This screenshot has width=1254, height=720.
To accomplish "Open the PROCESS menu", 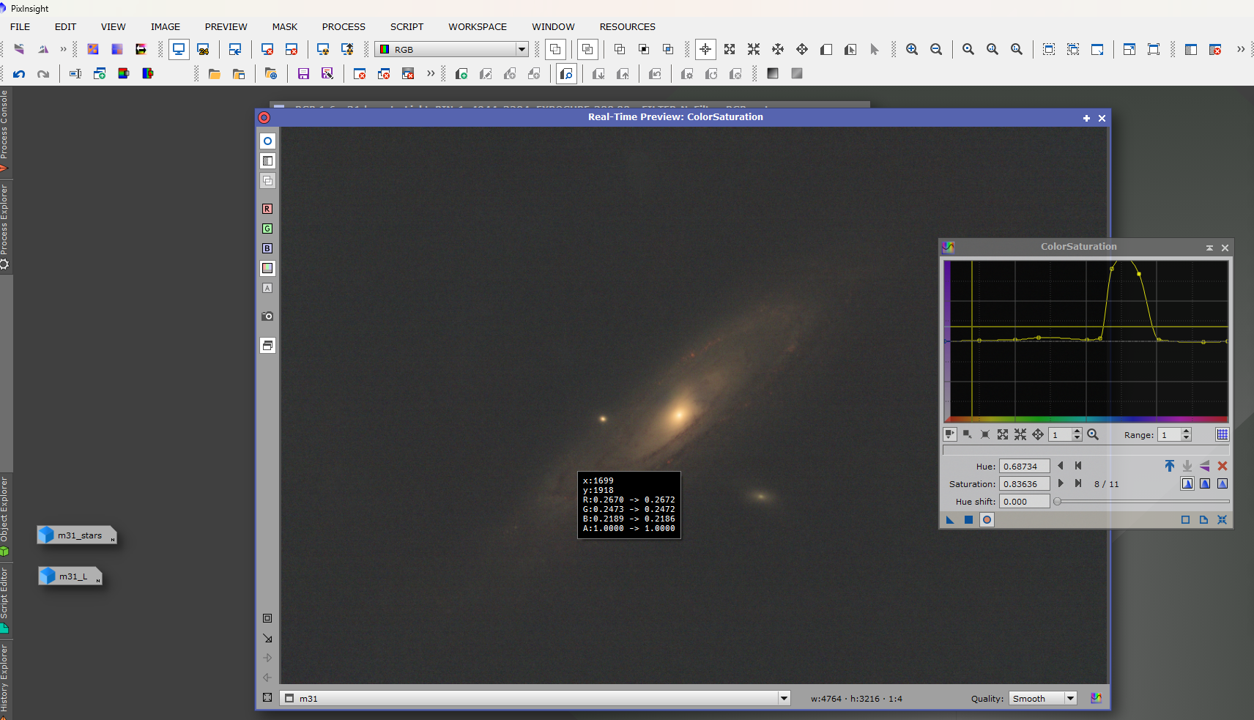I will [x=343, y=27].
